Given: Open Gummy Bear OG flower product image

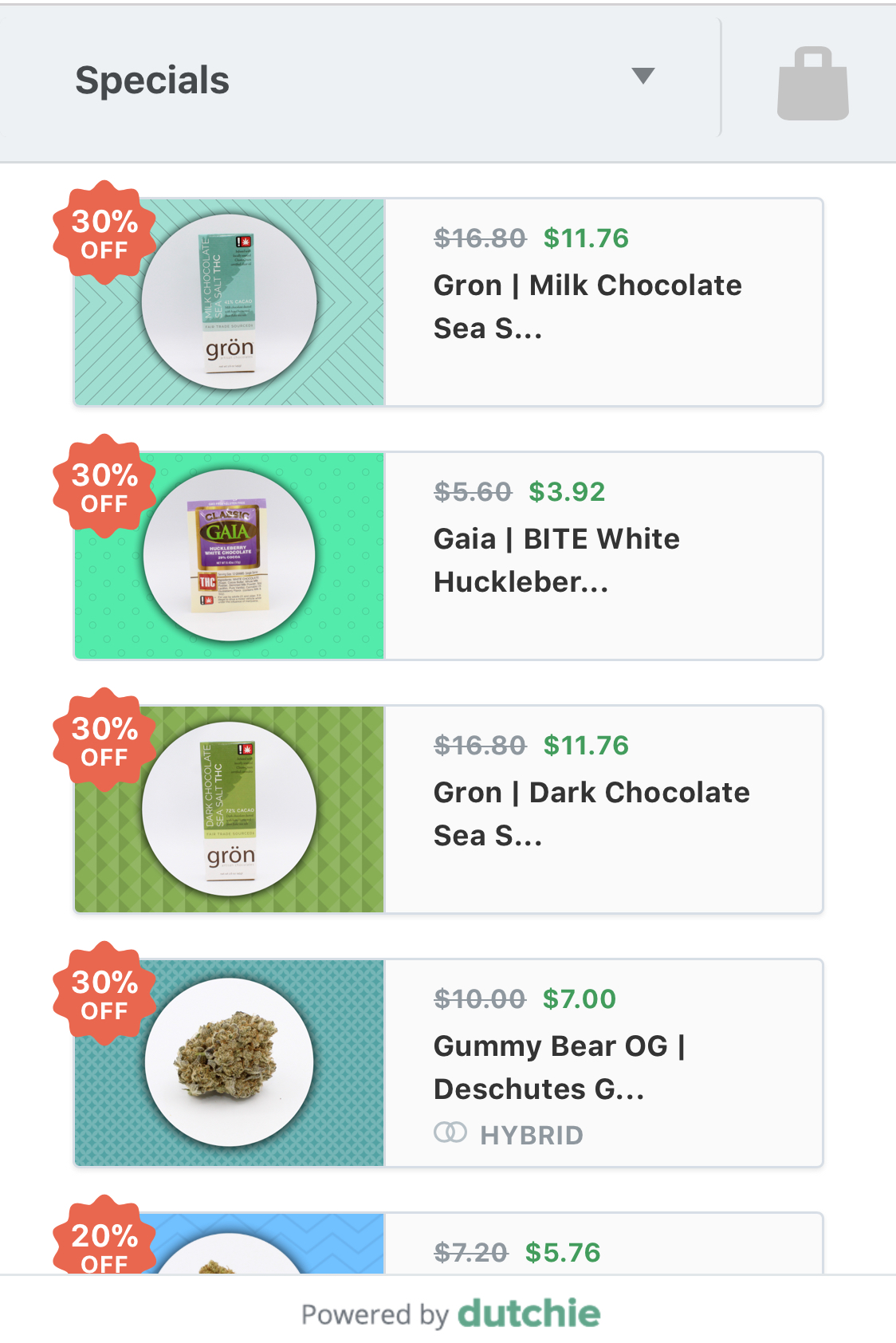Looking at the screenshot, I should coord(230,1063).
